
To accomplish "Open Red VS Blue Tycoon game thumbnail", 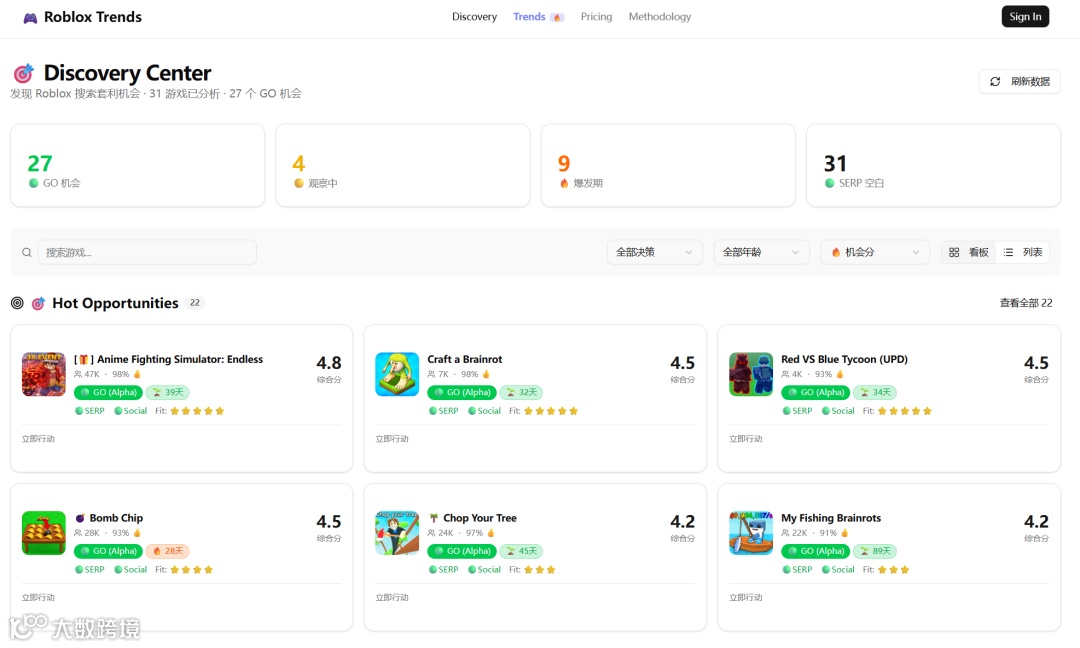I will click(x=751, y=374).
